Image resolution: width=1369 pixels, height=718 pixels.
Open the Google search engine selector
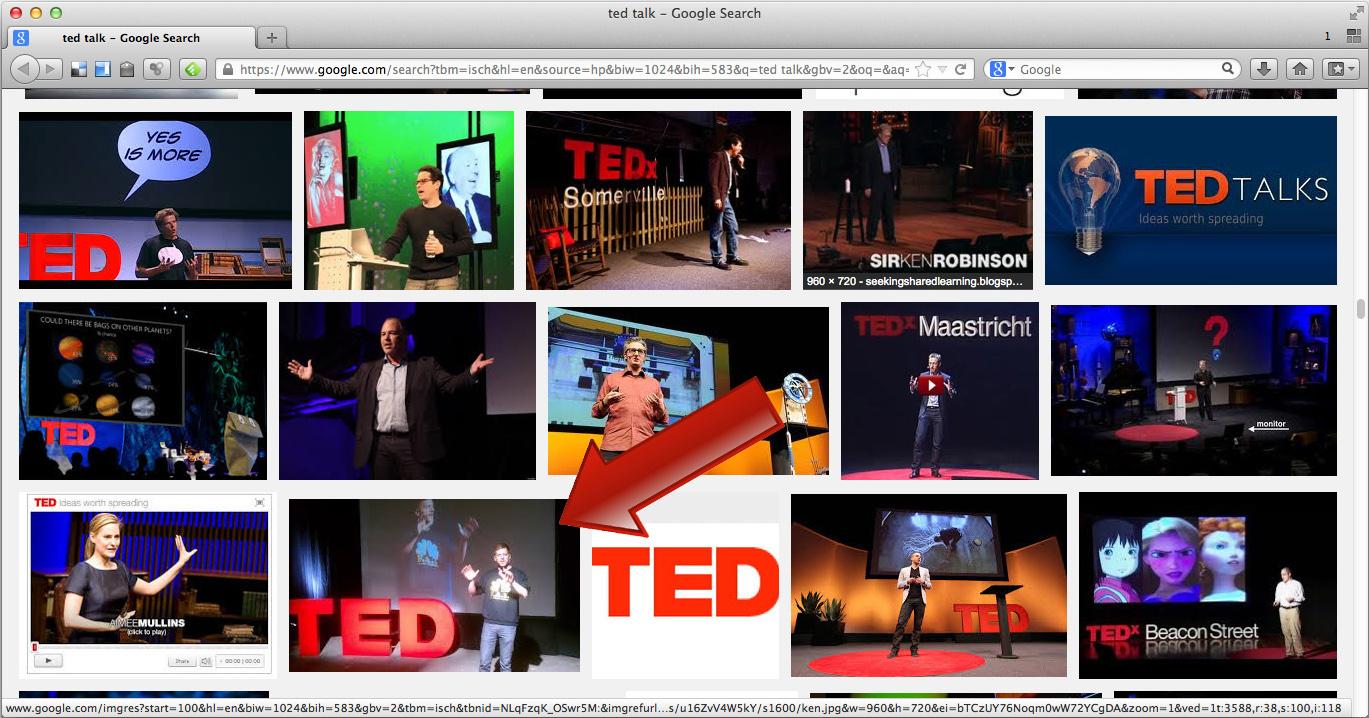1000,69
